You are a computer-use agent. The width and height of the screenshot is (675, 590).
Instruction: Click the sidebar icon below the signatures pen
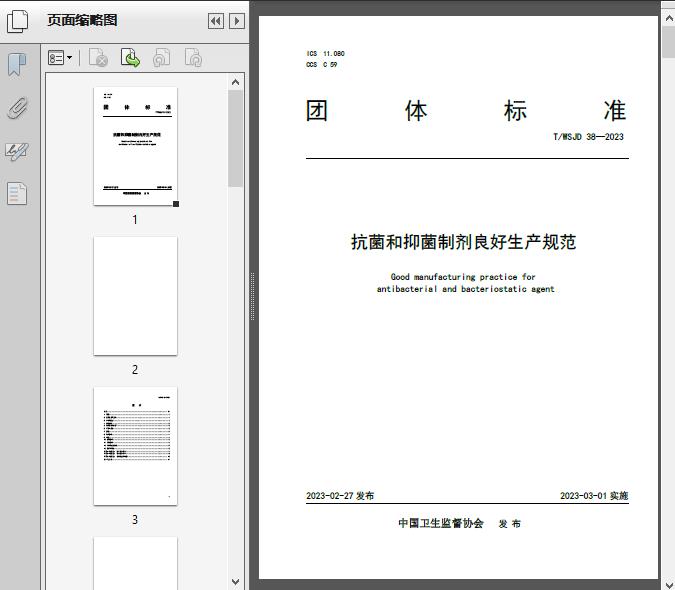click(x=17, y=194)
